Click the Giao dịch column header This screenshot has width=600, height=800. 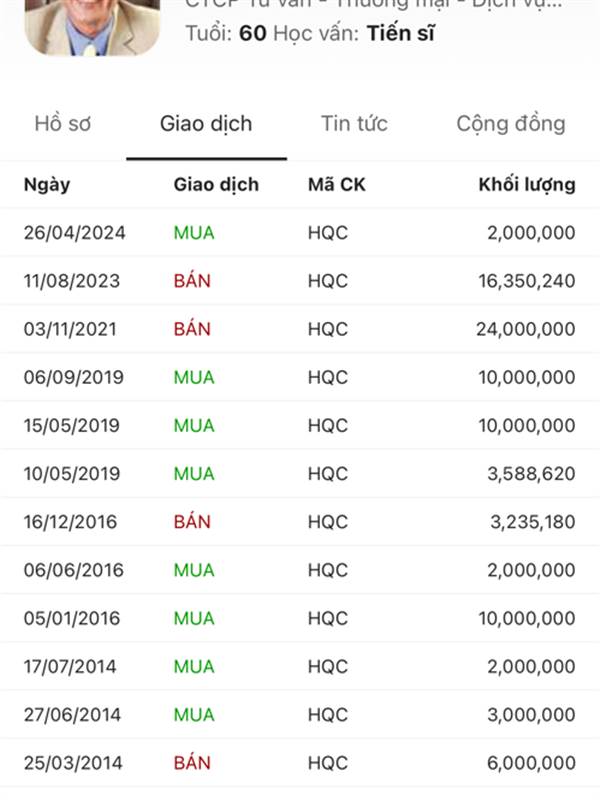216,185
